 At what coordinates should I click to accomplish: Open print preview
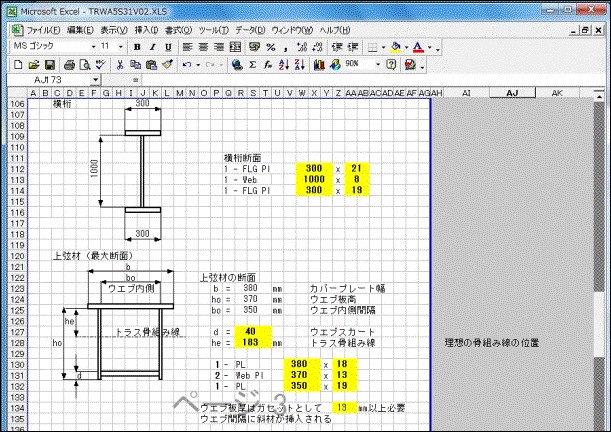(x=85, y=65)
